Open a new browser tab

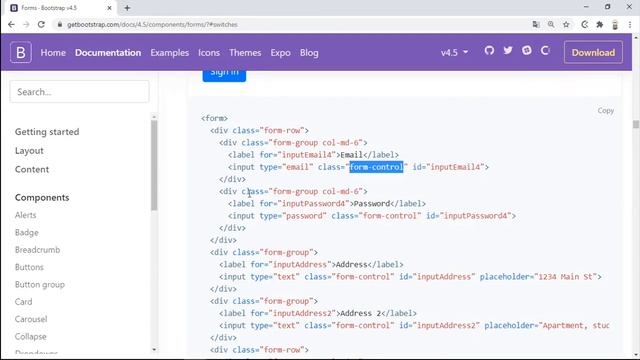click(127, 8)
